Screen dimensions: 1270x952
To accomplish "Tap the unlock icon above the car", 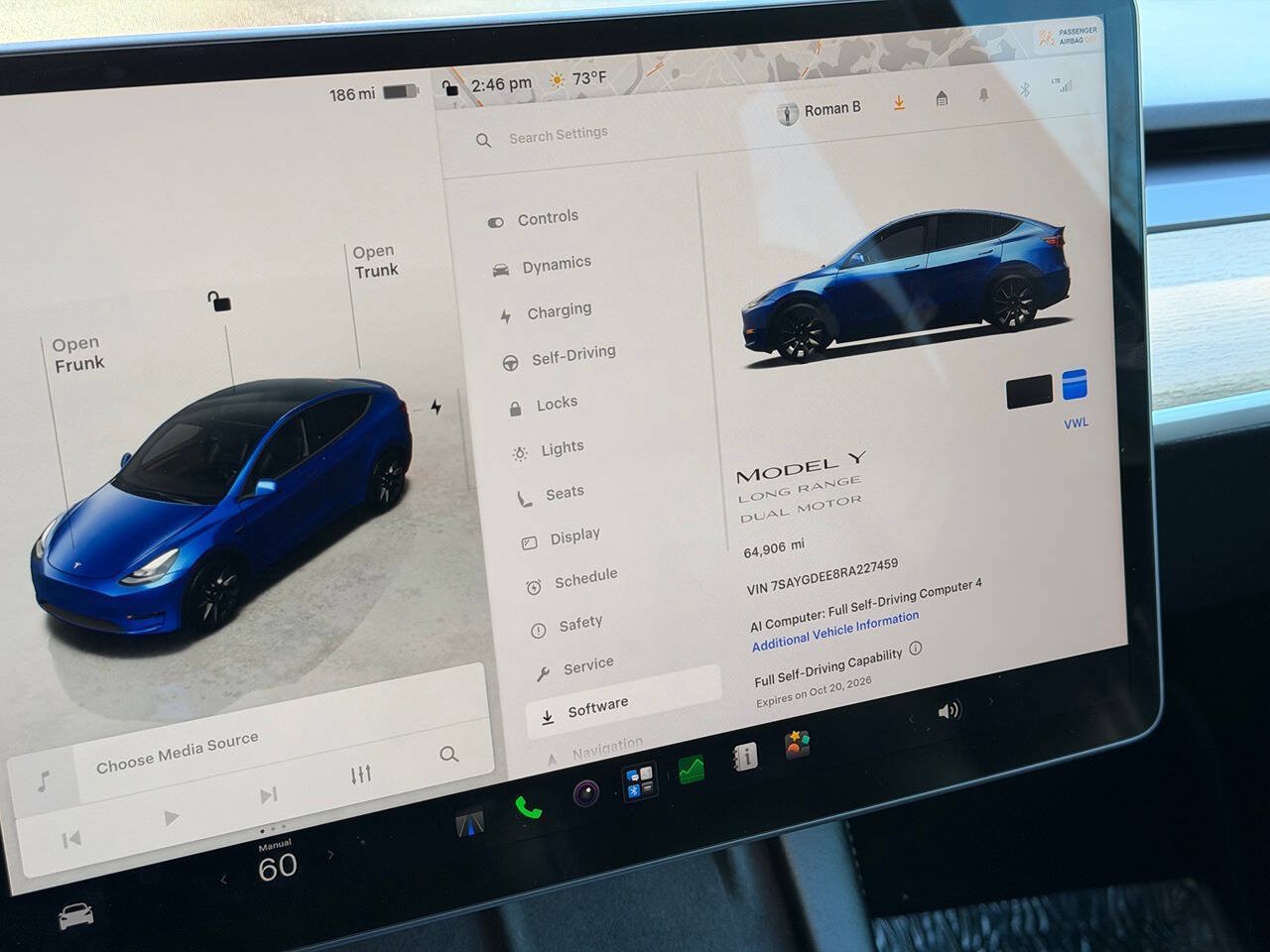I will tap(219, 300).
